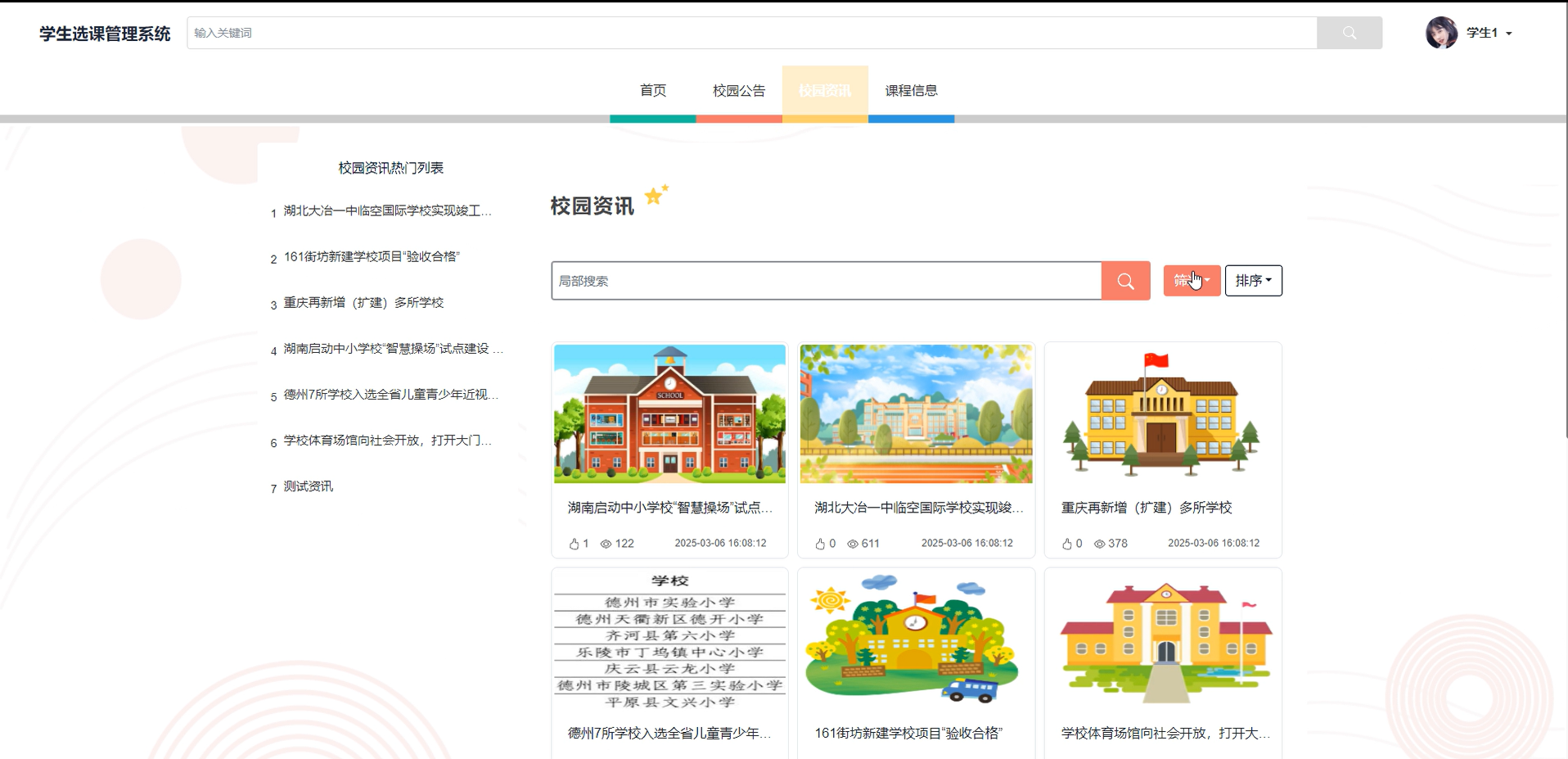
Task: Click the view-count eye icon showing 122
Action: 606,544
